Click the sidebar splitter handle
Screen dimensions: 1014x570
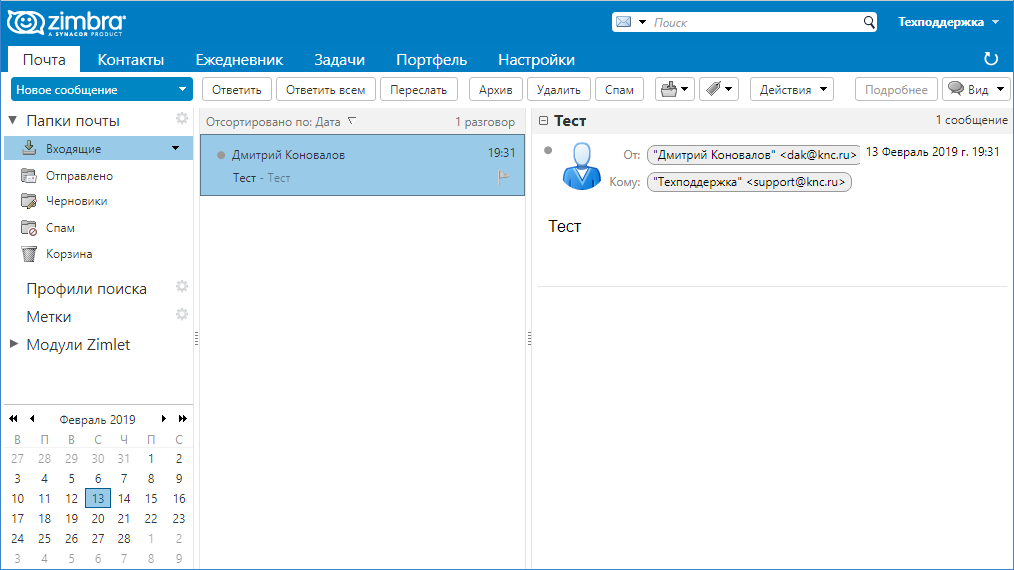[x=197, y=338]
